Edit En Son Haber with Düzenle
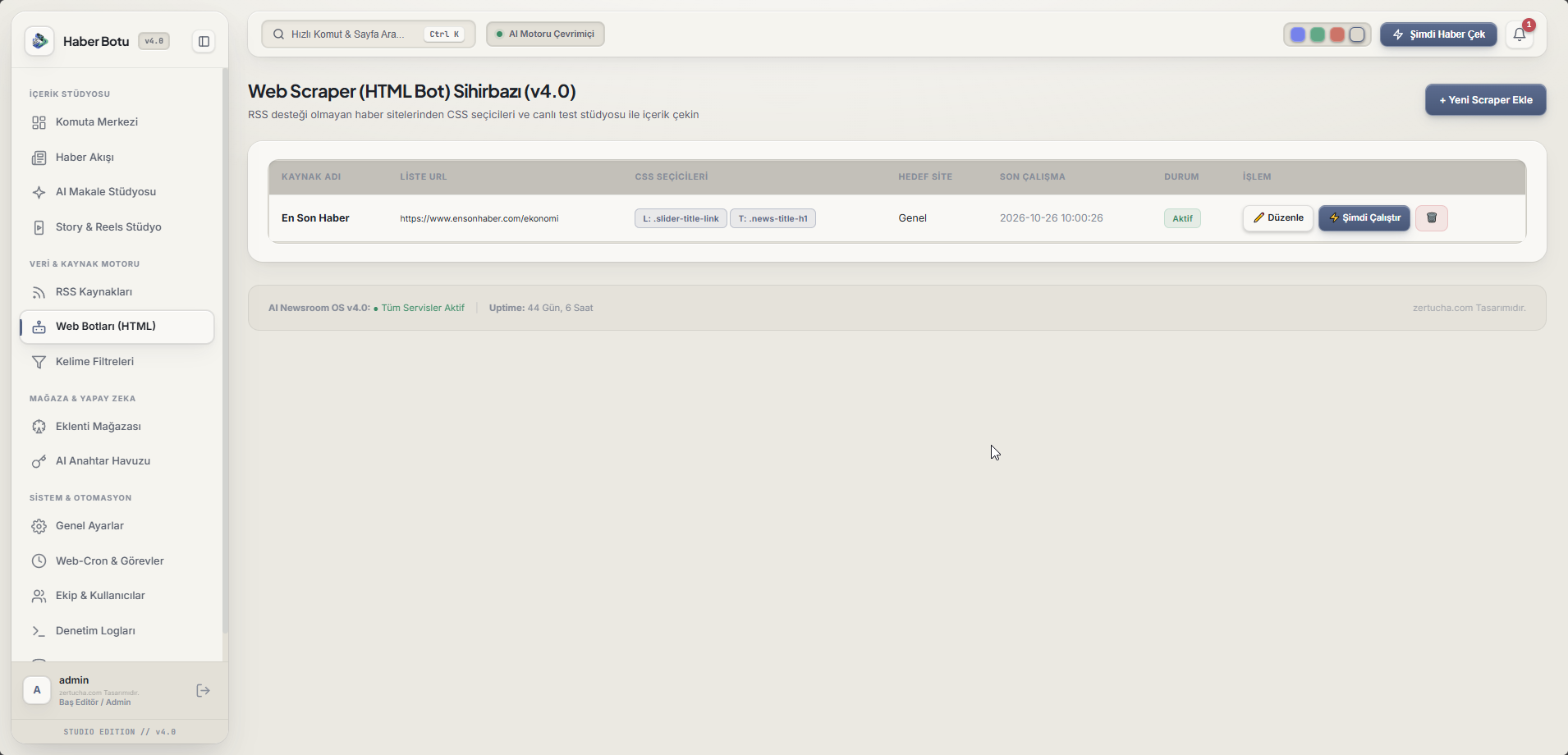This screenshot has width=1568, height=755. tap(1278, 218)
